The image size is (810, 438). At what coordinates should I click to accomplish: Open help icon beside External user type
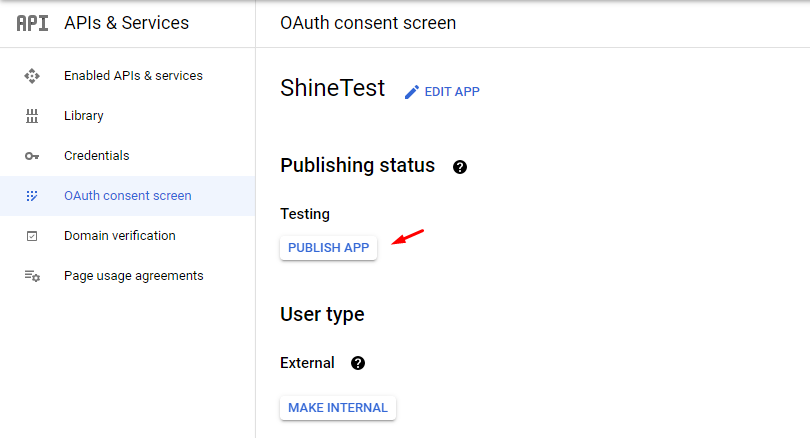click(x=357, y=363)
